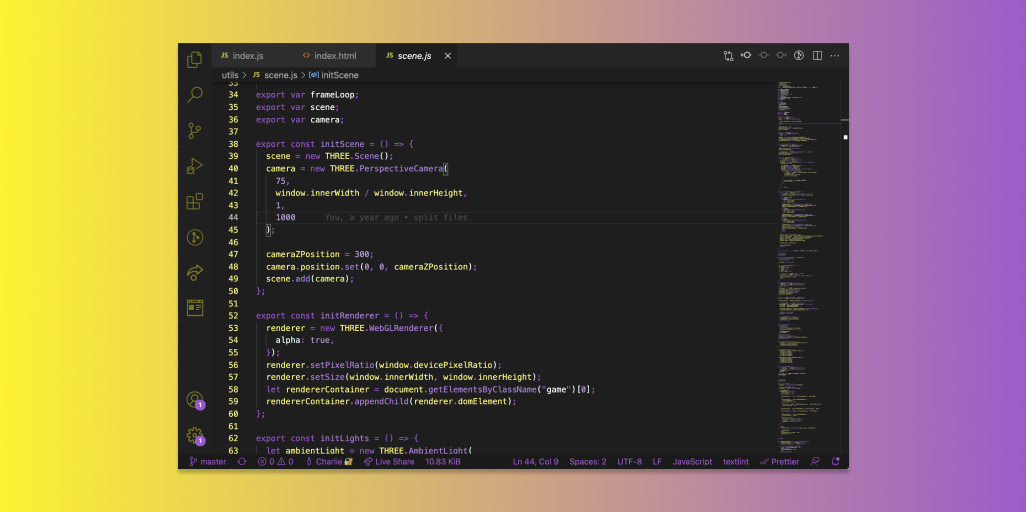Click the Charlie user item in status bar
Image resolution: width=1026 pixels, height=512 pixels.
(329, 462)
